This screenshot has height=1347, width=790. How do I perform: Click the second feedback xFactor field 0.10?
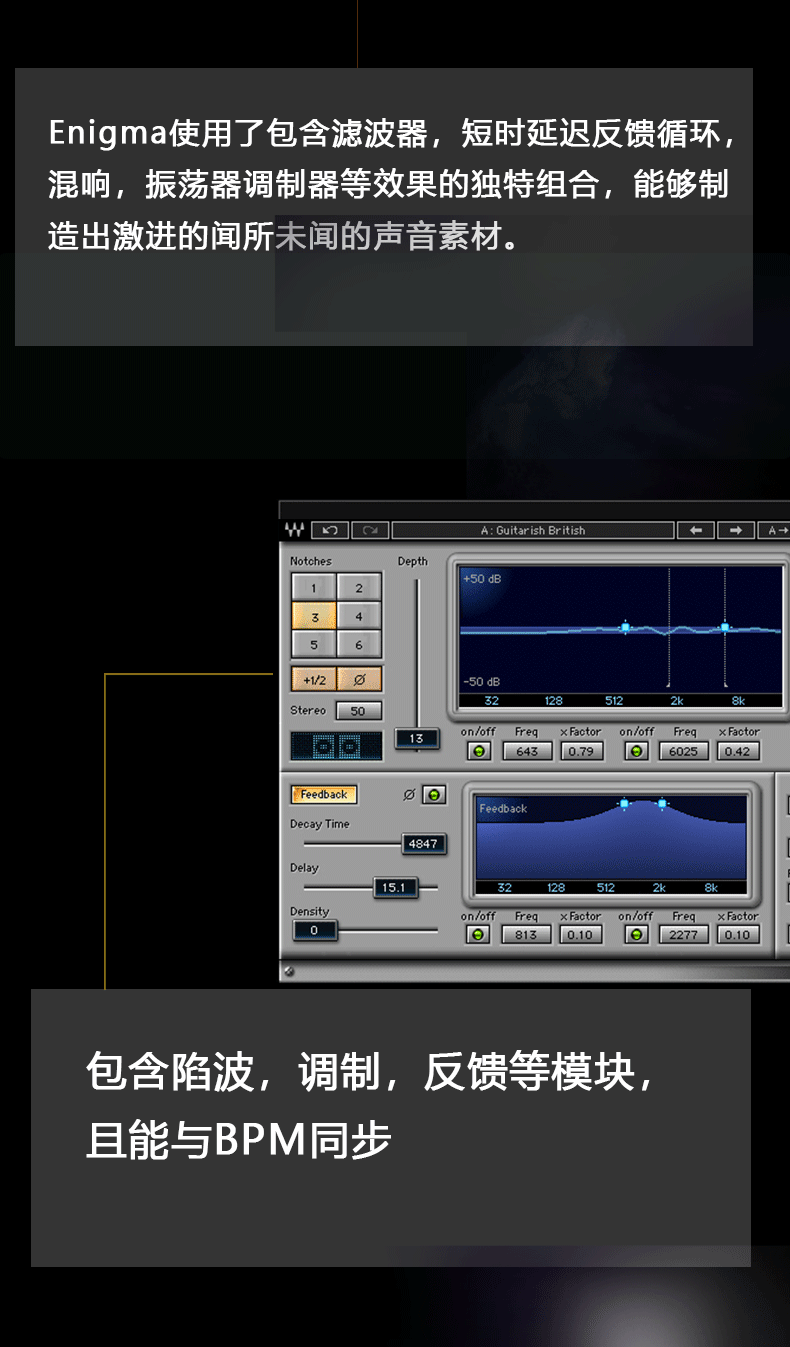738,935
